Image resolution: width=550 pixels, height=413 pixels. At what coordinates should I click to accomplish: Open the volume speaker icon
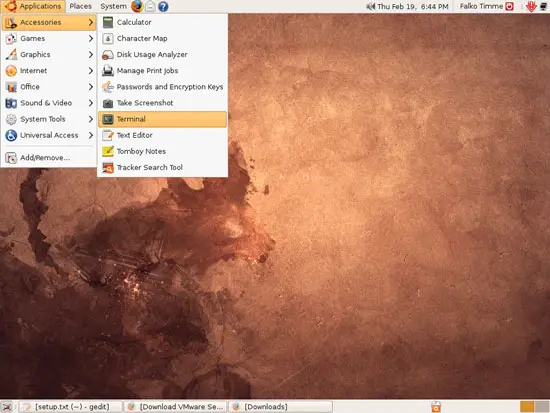(370, 6)
